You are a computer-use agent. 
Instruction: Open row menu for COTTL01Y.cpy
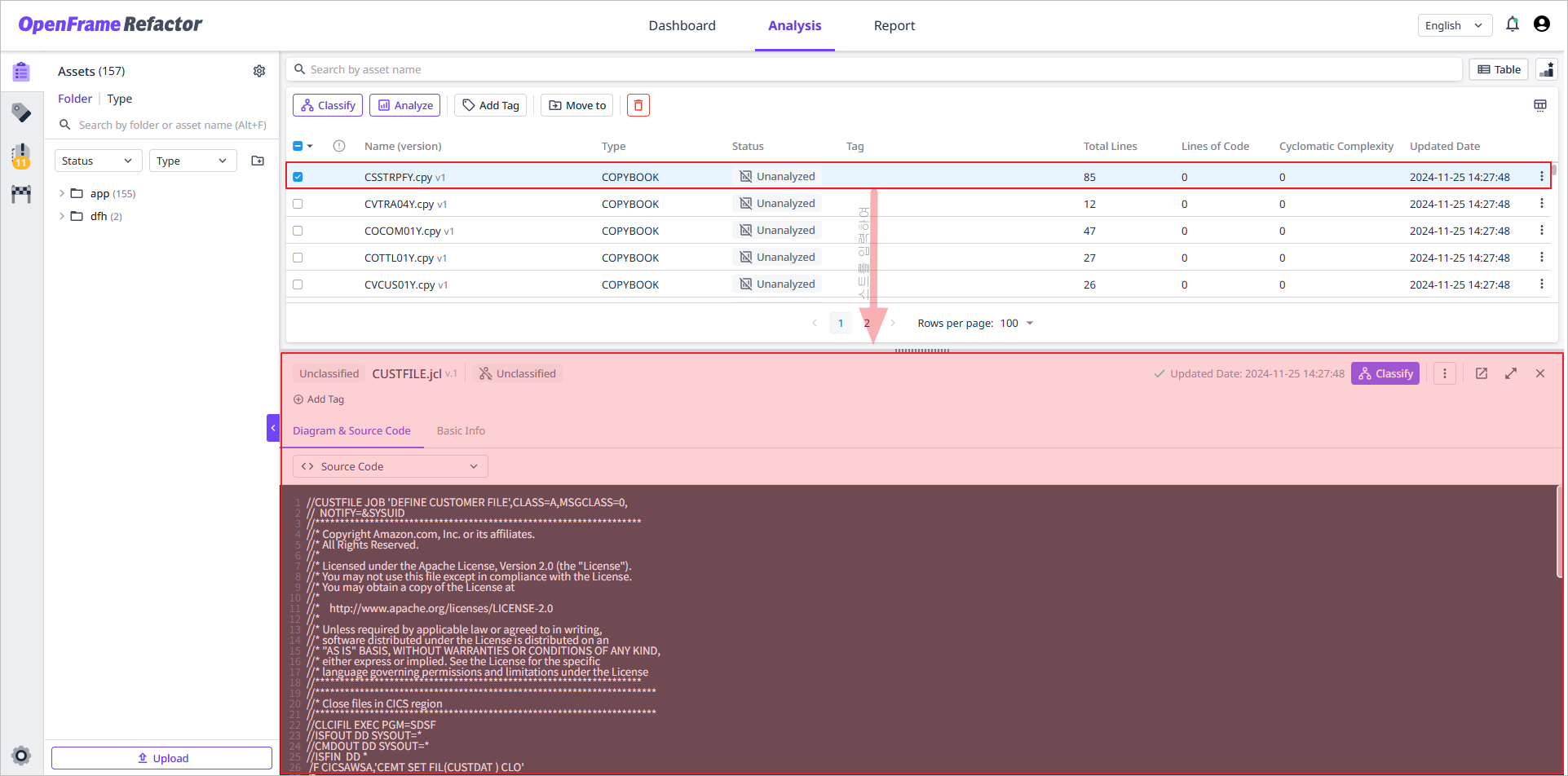(1541, 257)
